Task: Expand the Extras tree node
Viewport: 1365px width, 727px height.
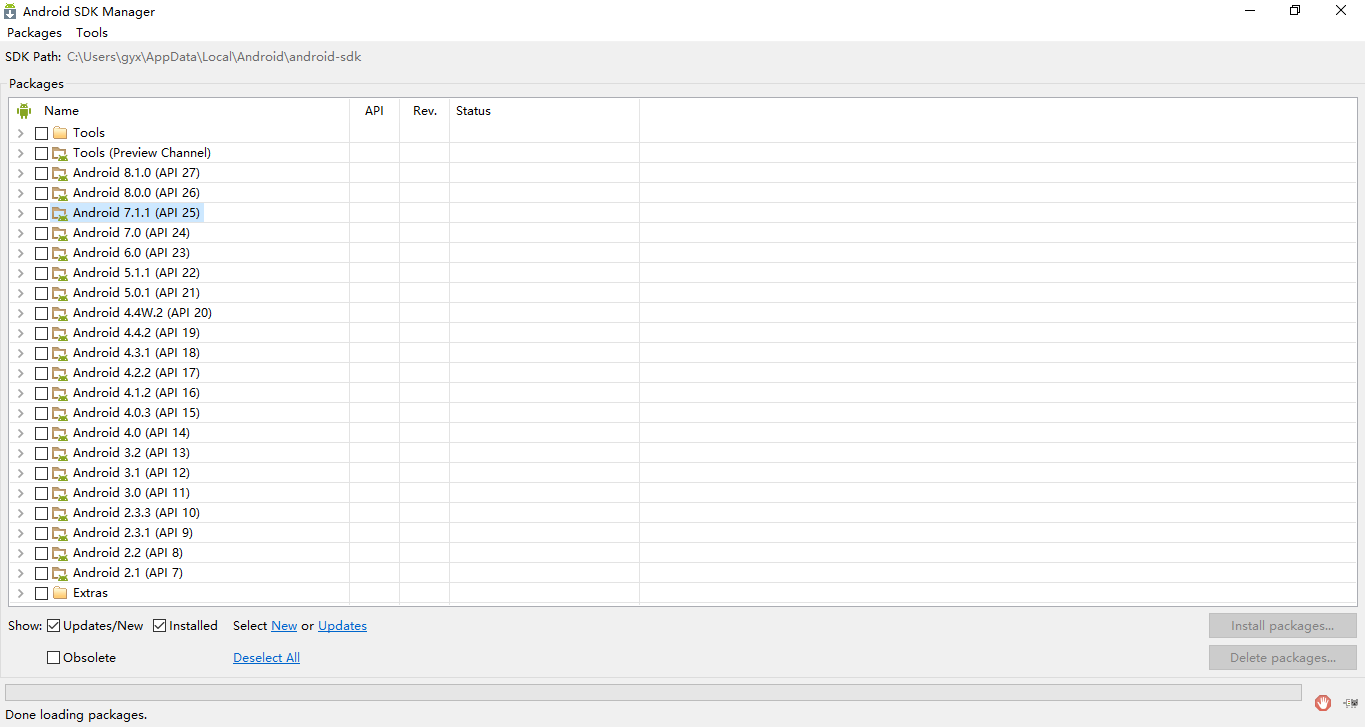Action: tap(20, 593)
